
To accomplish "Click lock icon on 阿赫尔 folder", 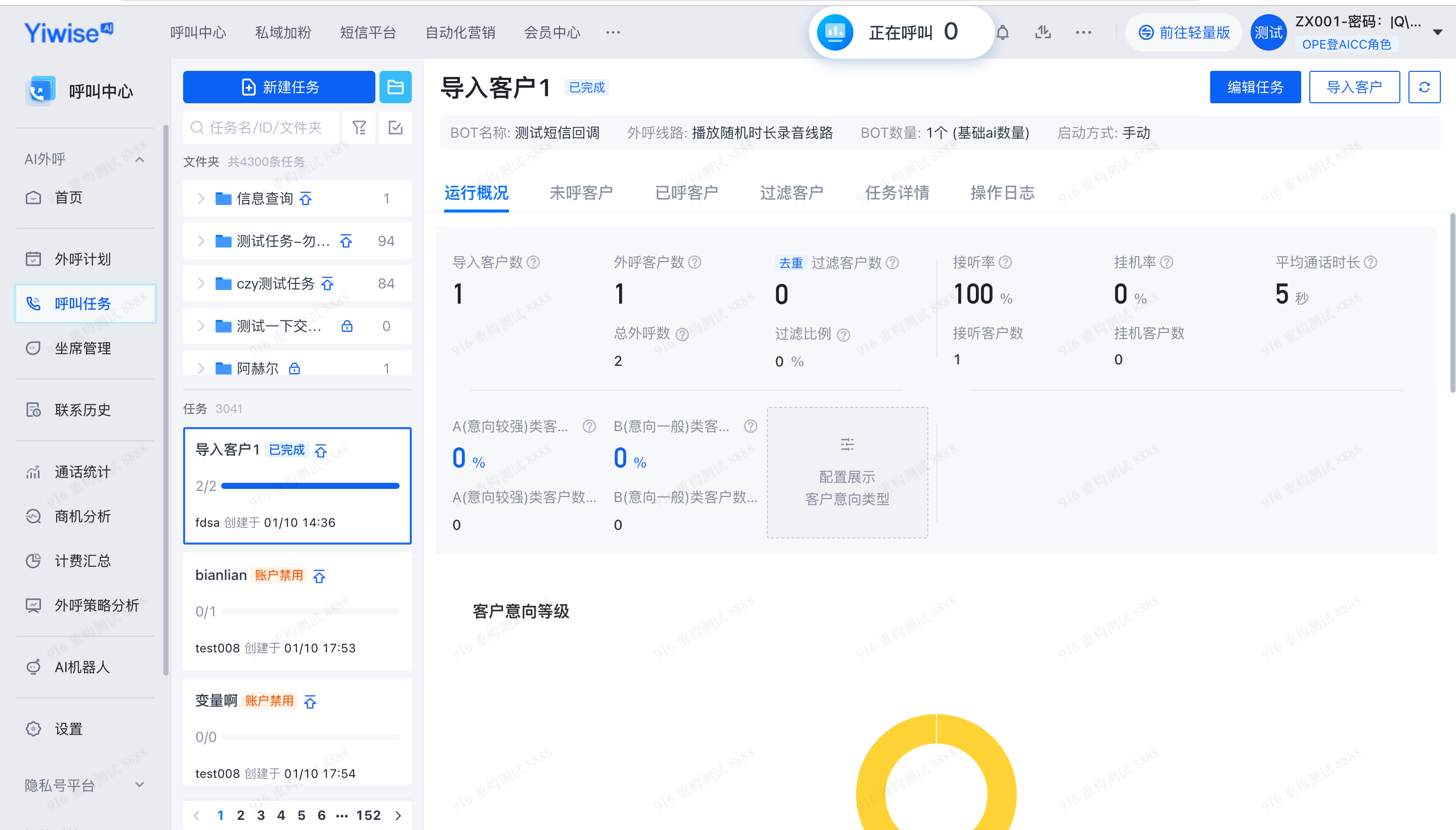I will point(294,368).
